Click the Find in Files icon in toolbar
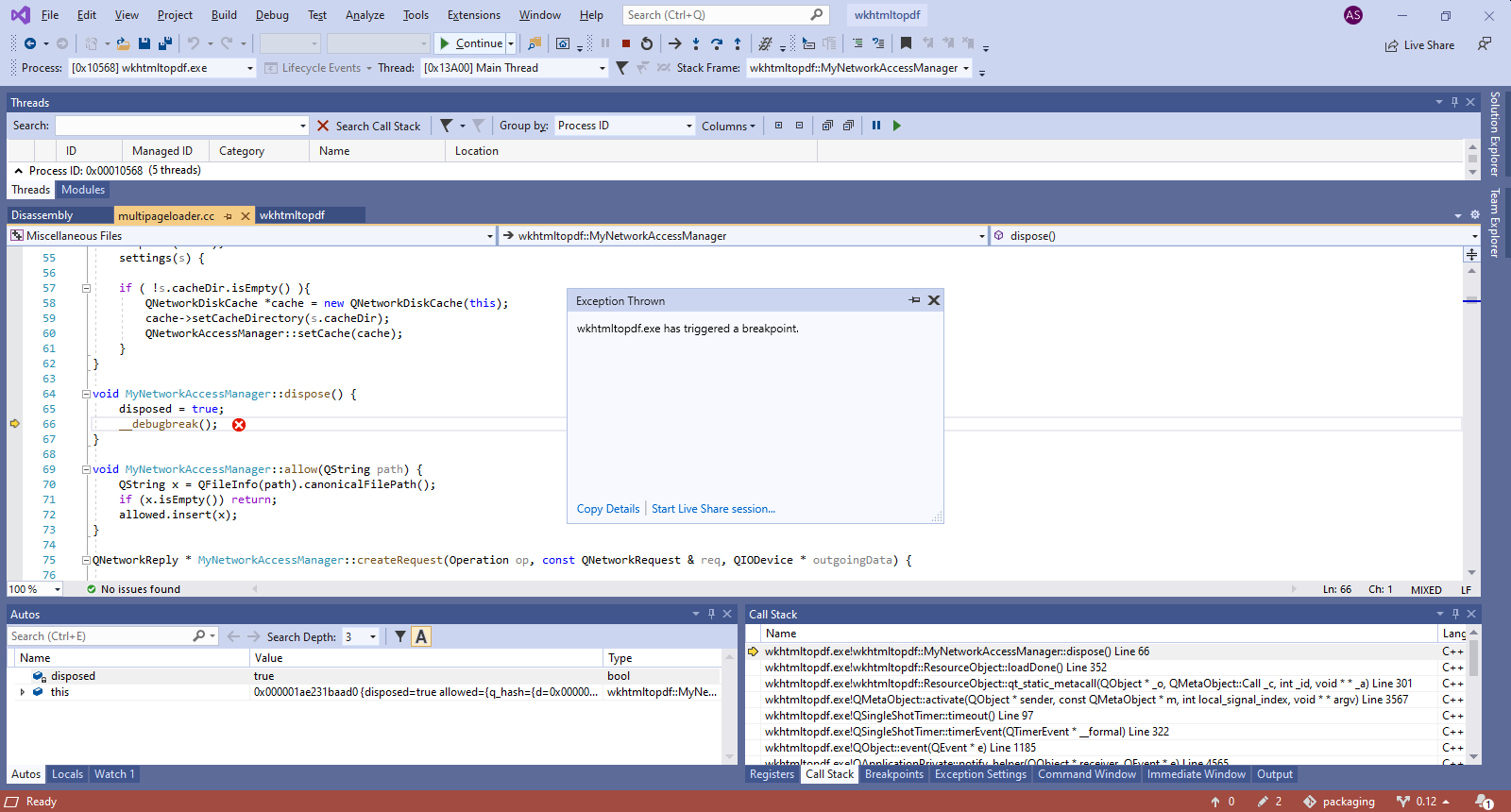1511x812 pixels. [535, 43]
